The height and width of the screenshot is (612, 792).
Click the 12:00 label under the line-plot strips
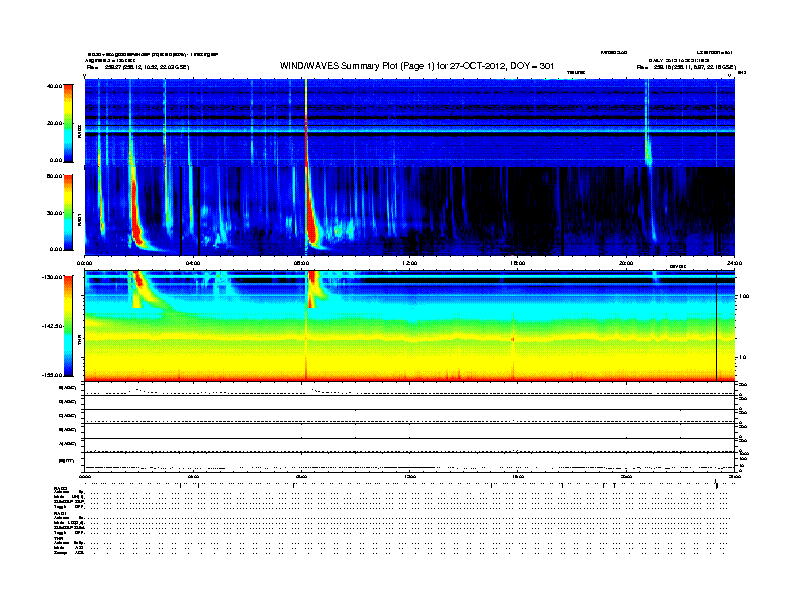coord(409,476)
